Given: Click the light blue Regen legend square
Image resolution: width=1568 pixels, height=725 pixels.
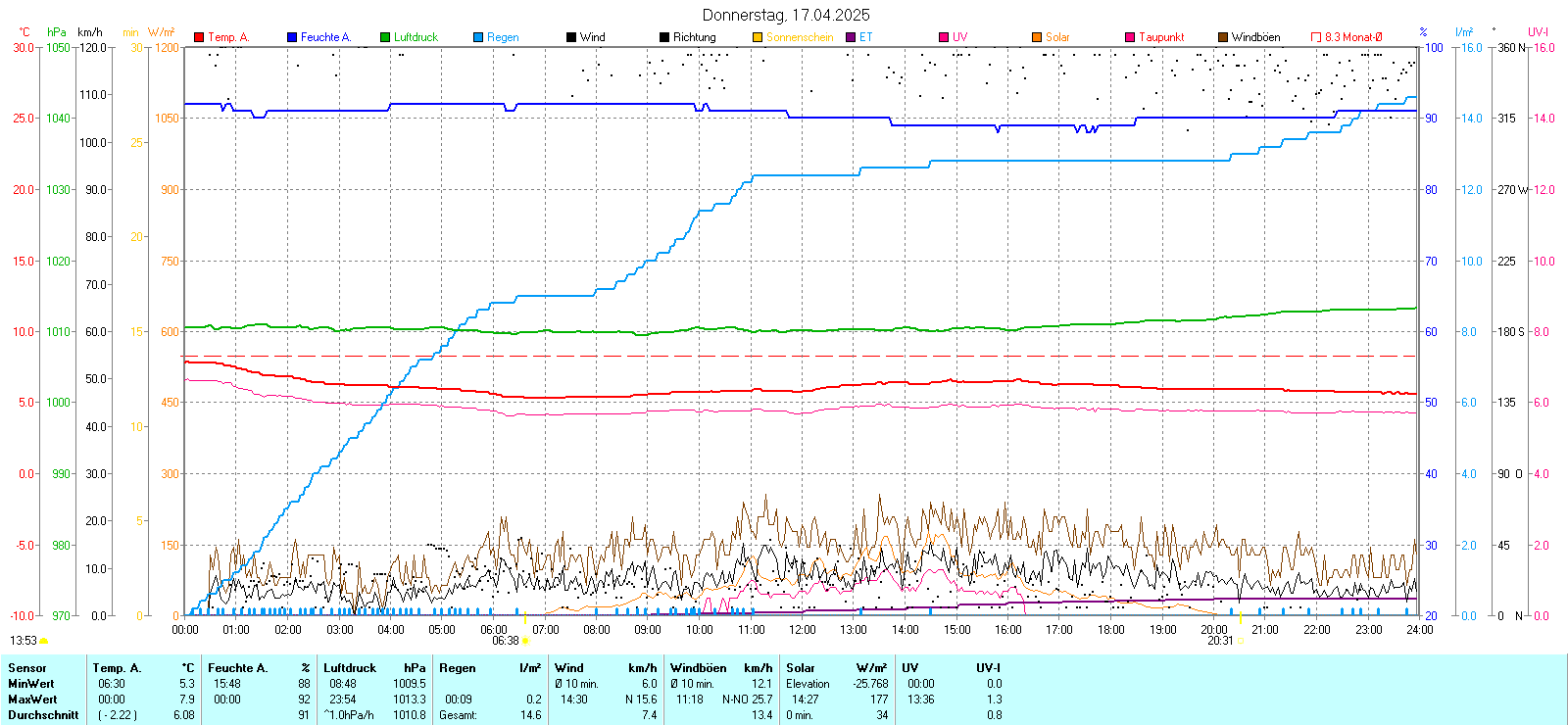Looking at the screenshot, I should coord(478,37).
